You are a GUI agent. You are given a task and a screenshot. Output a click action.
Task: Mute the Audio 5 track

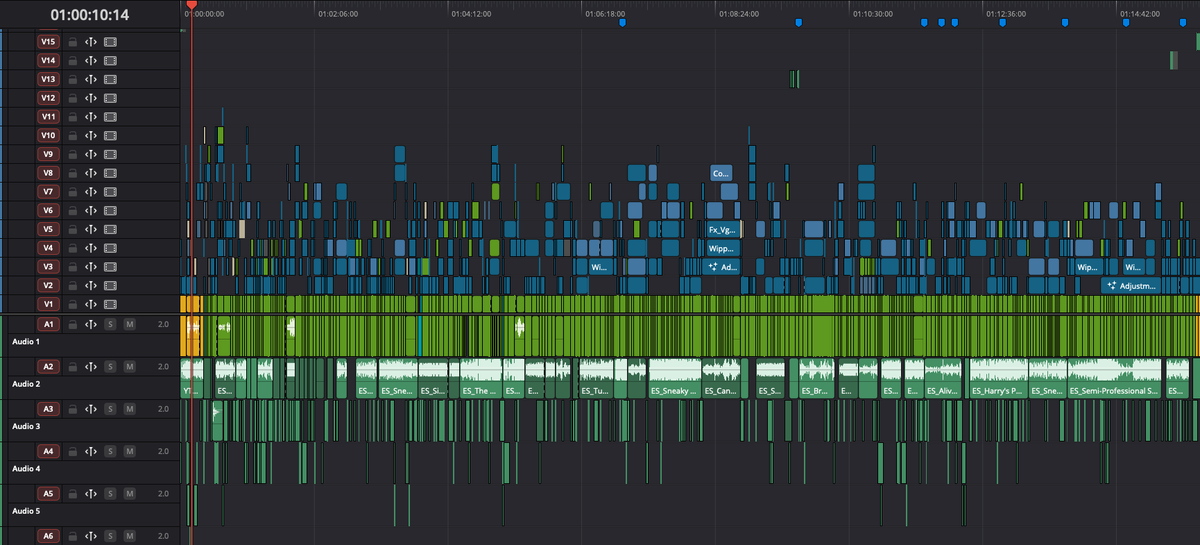(129, 493)
